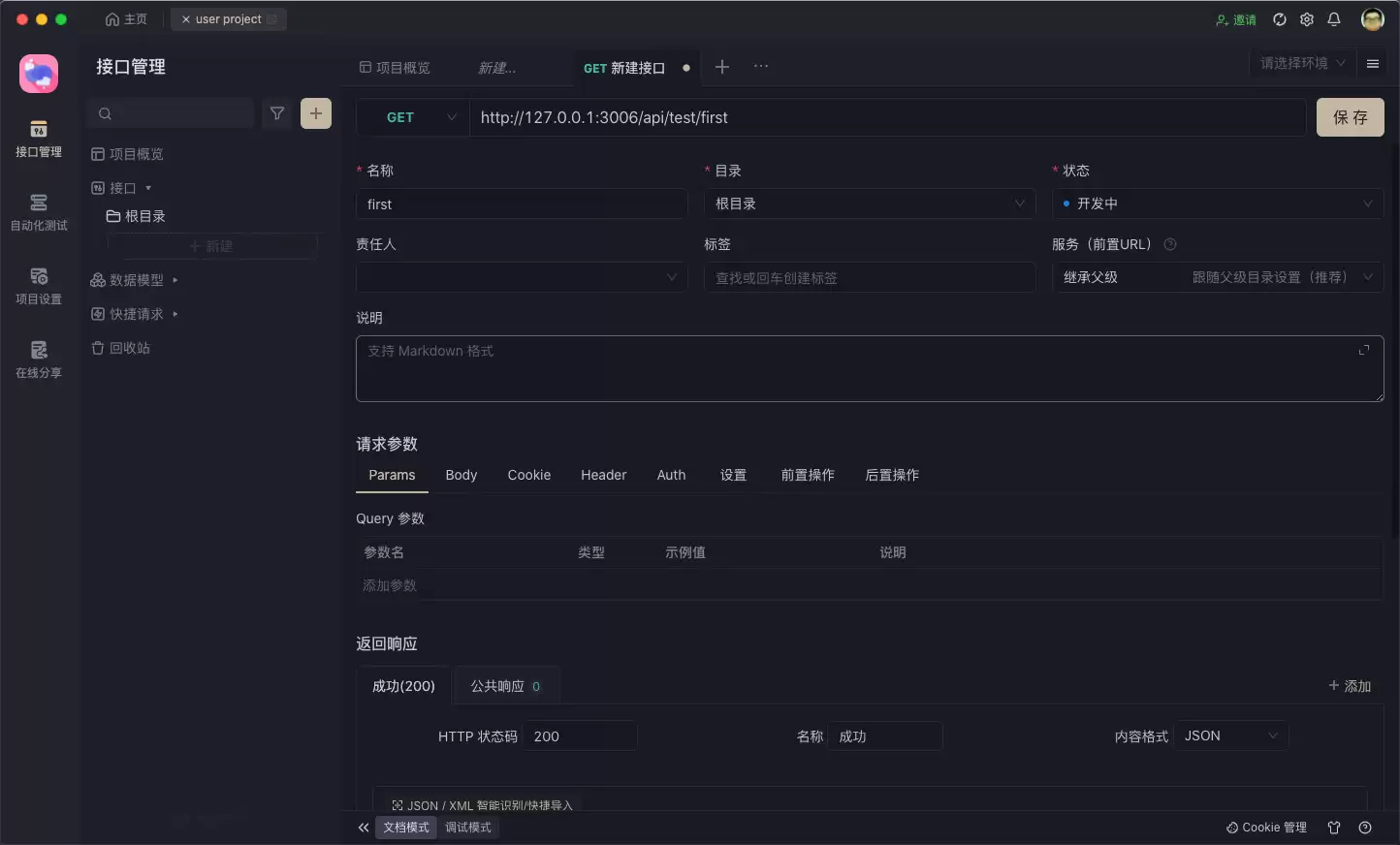Click the 新建 button under 根目录

point(211,246)
